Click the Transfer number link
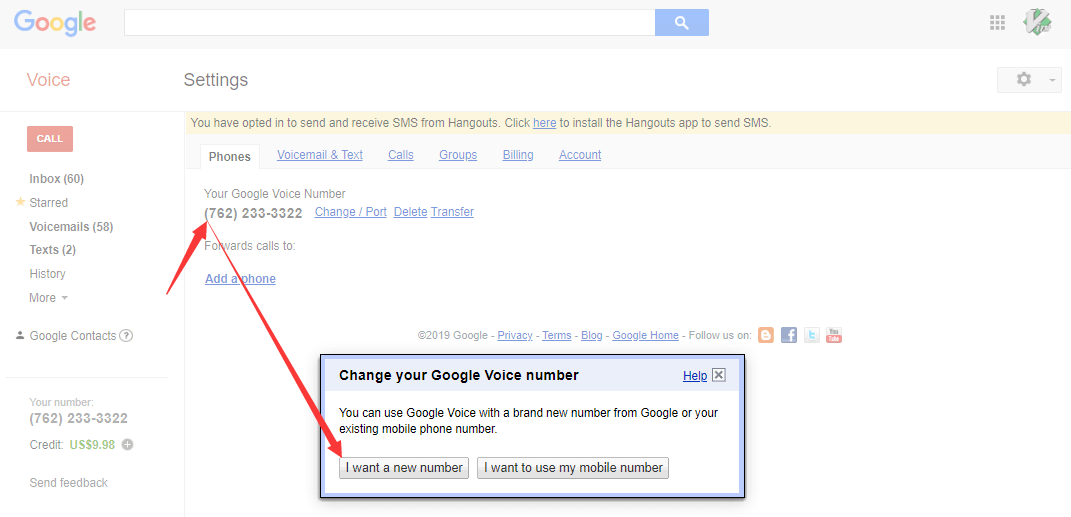The width and height of the screenshot is (1071, 517). (x=452, y=212)
